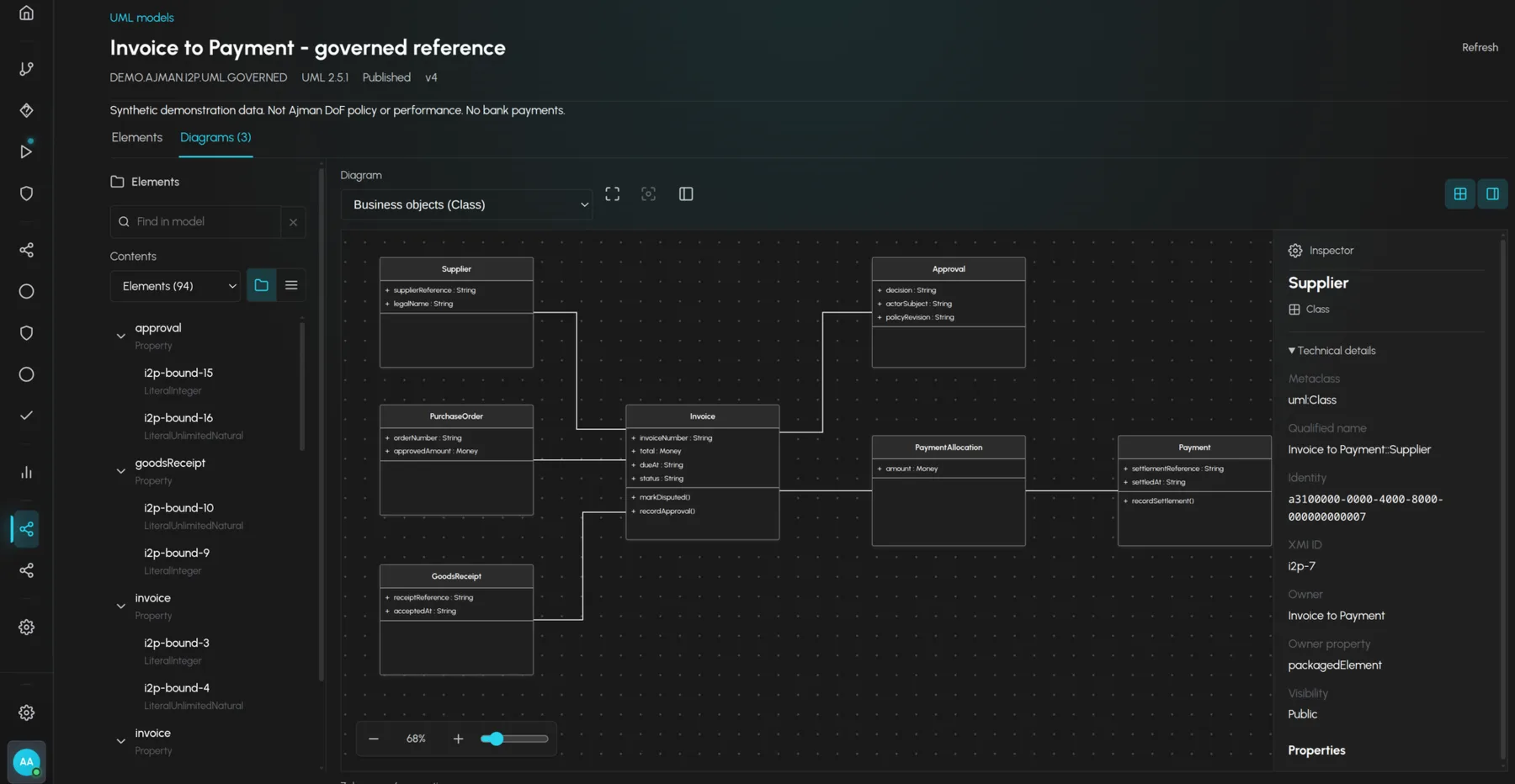1515x784 pixels.
Task: Select the GoodsReceipt class in diagram
Action: tap(456, 620)
